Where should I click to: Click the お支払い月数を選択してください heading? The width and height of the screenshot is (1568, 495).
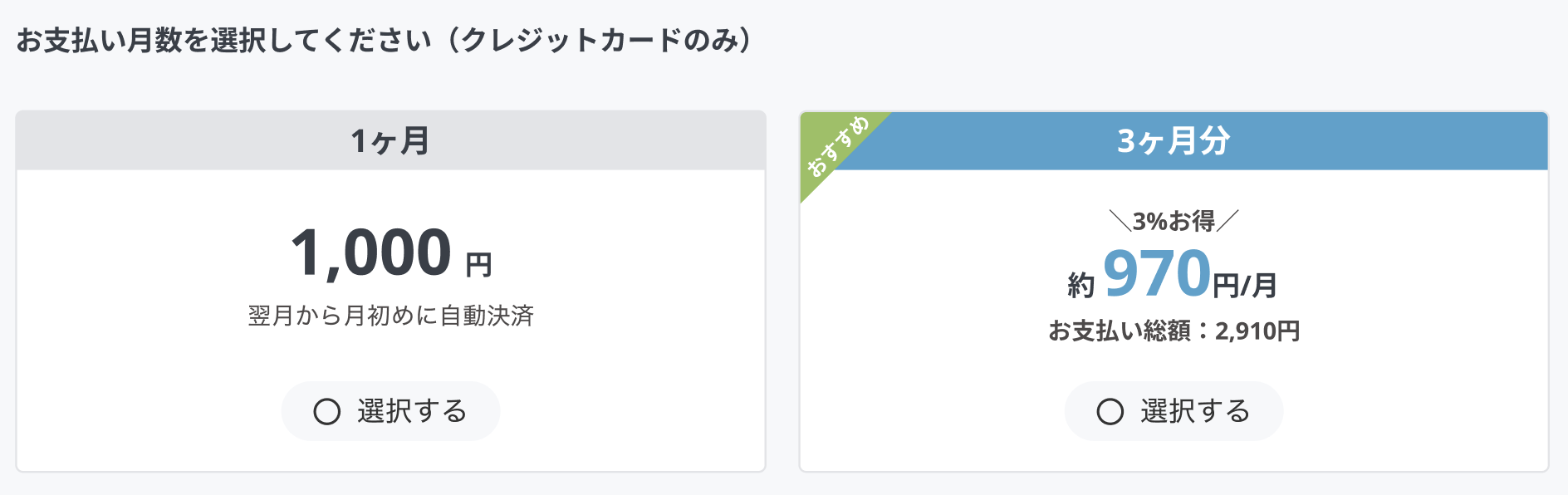click(224, 40)
